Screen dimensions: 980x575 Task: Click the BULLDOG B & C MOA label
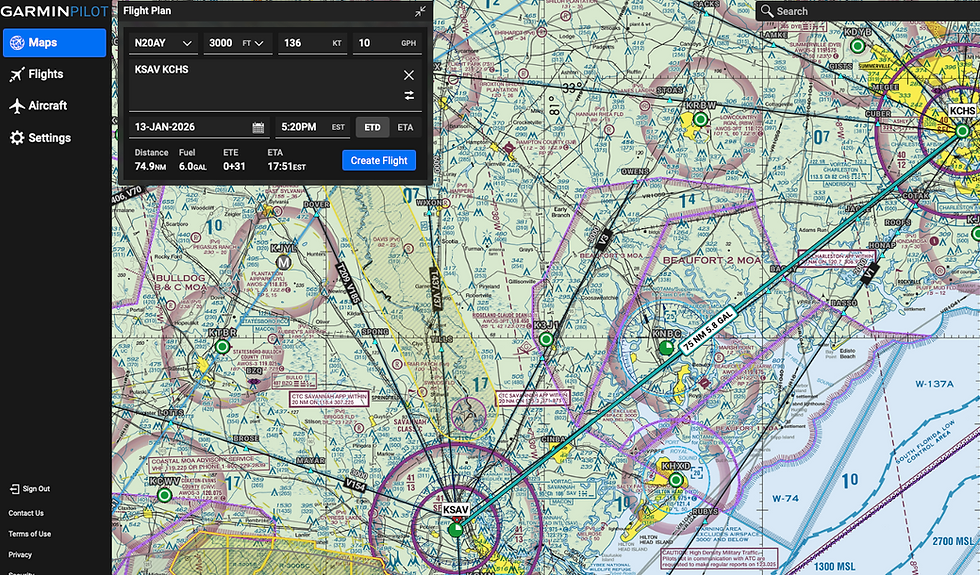pos(181,282)
